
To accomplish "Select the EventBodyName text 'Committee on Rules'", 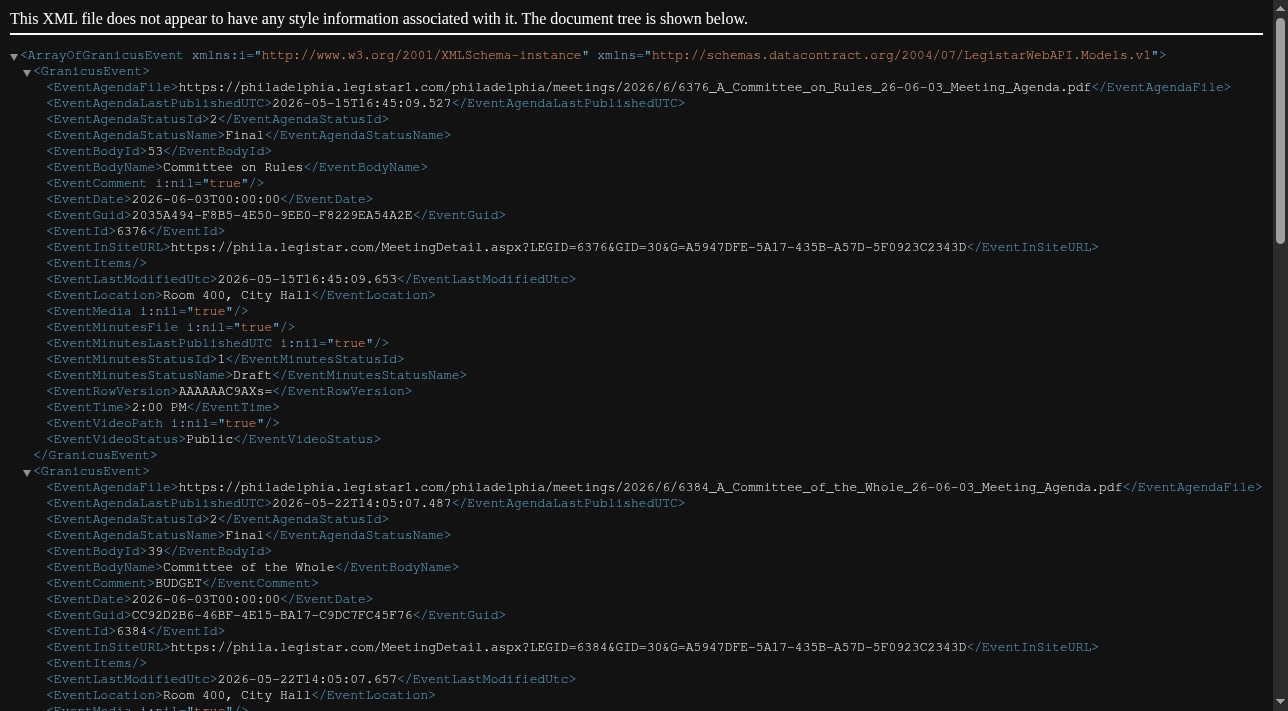I will click(x=233, y=167).
